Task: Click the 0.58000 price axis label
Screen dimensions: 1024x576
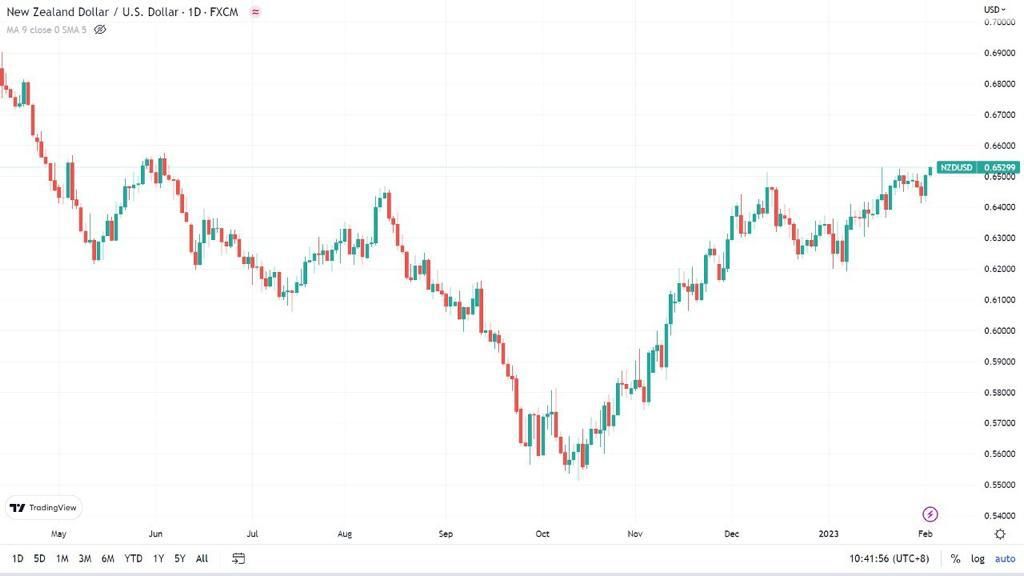Action: (x=1000, y=392)
